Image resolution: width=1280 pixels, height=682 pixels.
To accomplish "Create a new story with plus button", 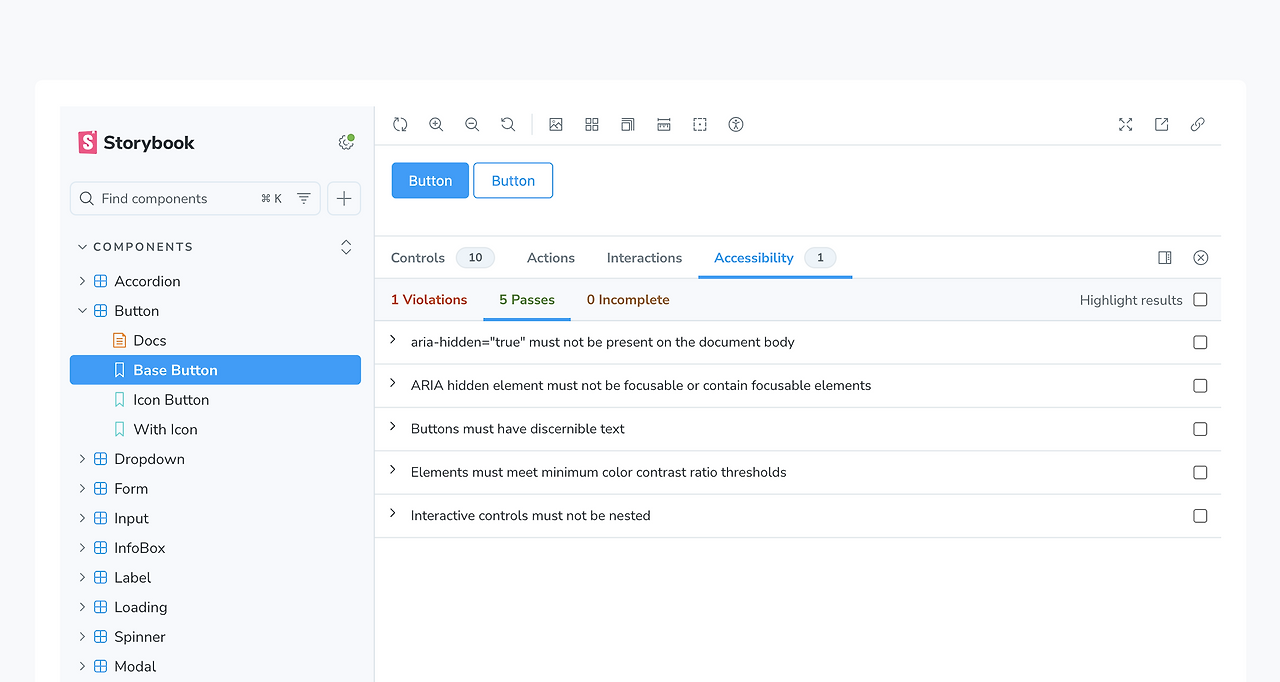I will tap(344, 198).
